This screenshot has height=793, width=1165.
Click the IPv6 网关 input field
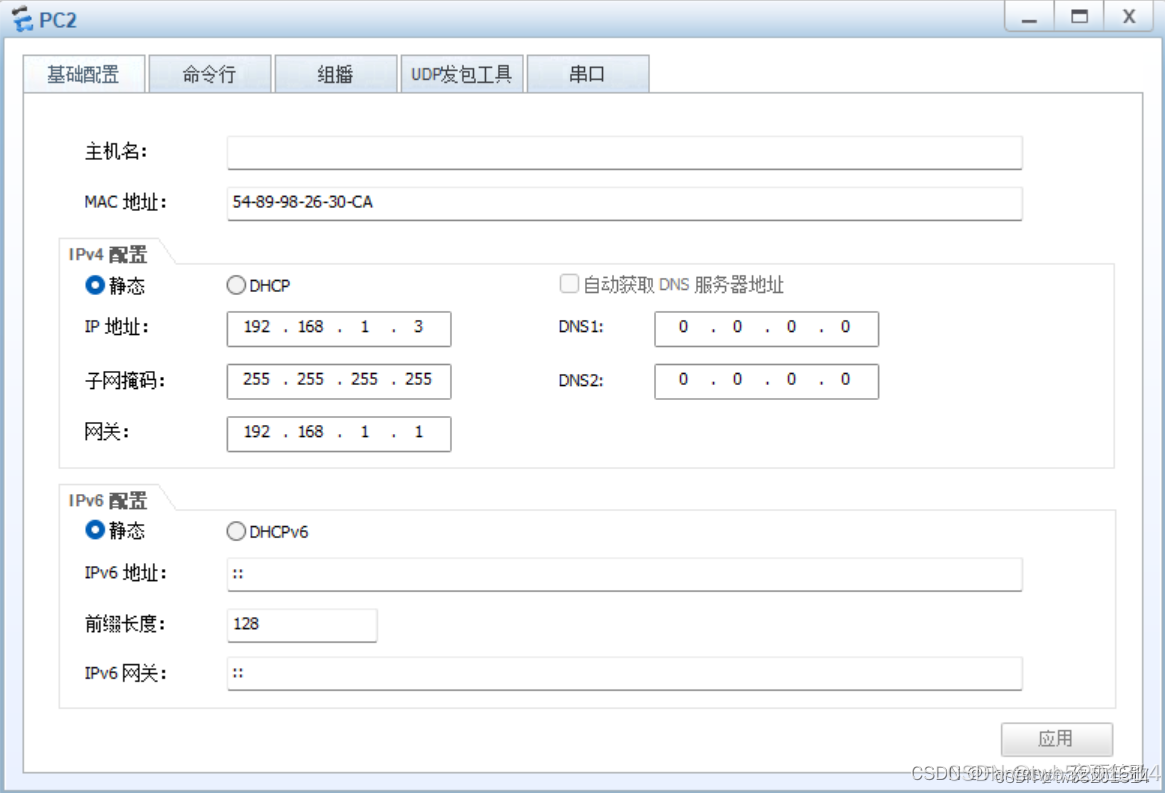tap(624, 673)
